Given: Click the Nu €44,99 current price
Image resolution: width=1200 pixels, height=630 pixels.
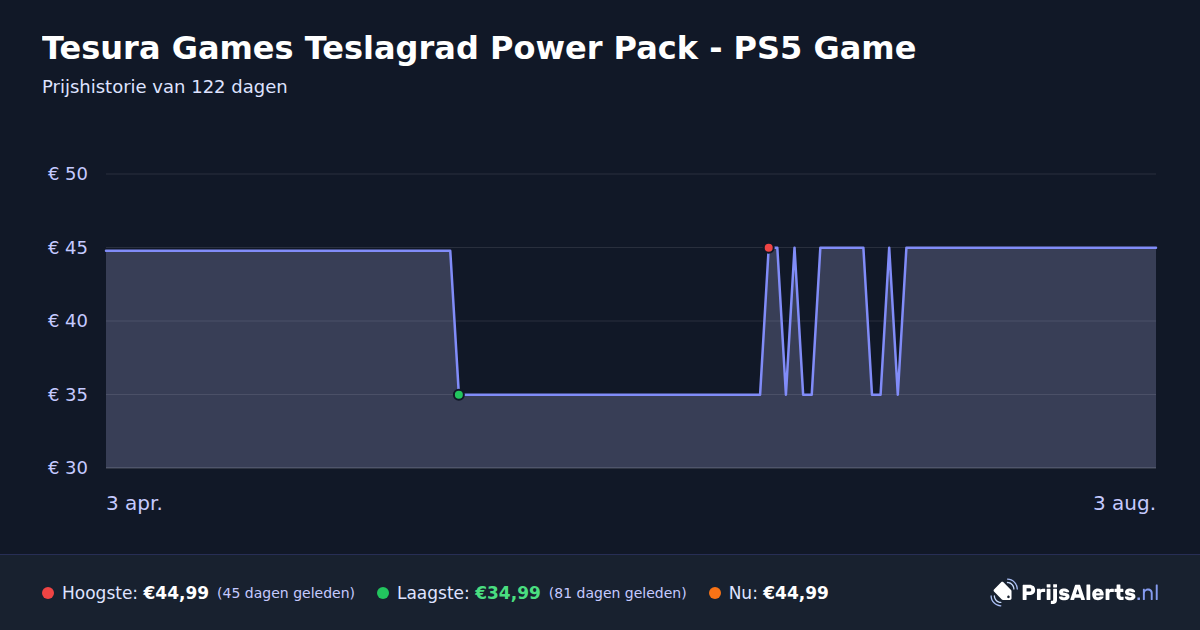Looking at the screenshot, I should pyautogui.click(x=796, y=593).
